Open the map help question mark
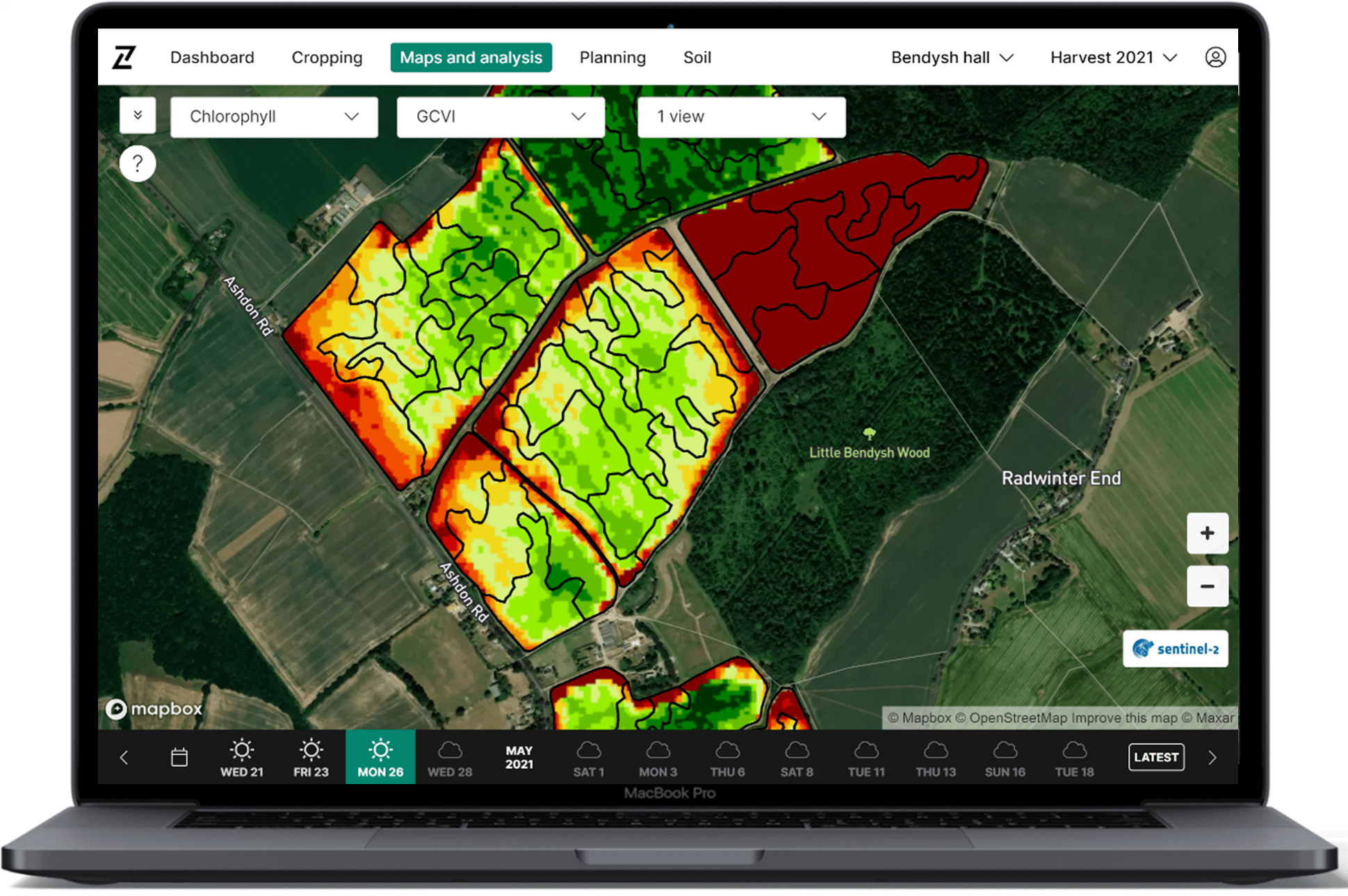The height and width of the screenshot is (896, 1348). tap(138, 163)
